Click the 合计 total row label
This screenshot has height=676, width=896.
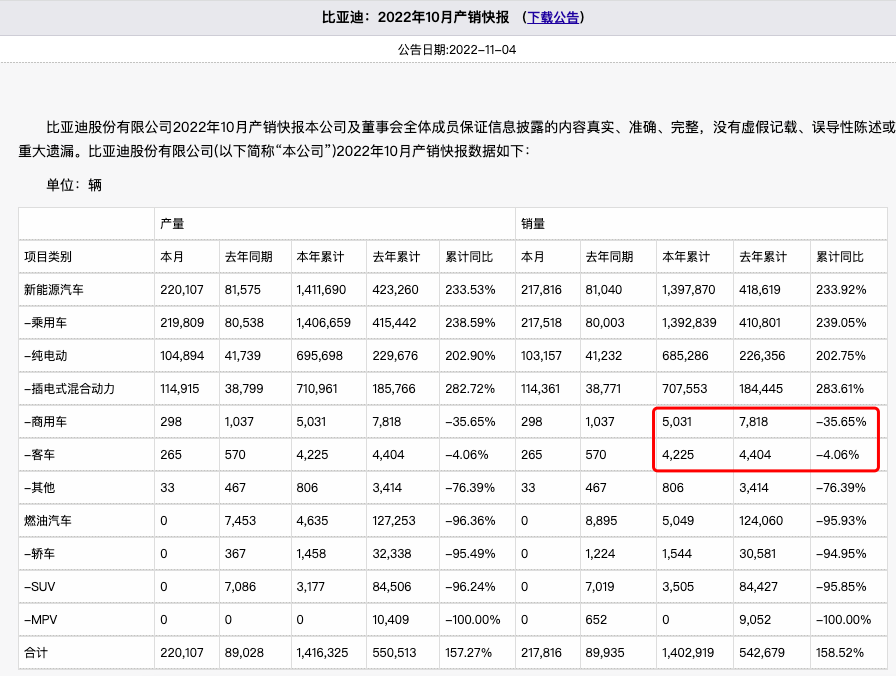[x=36, y=653]
